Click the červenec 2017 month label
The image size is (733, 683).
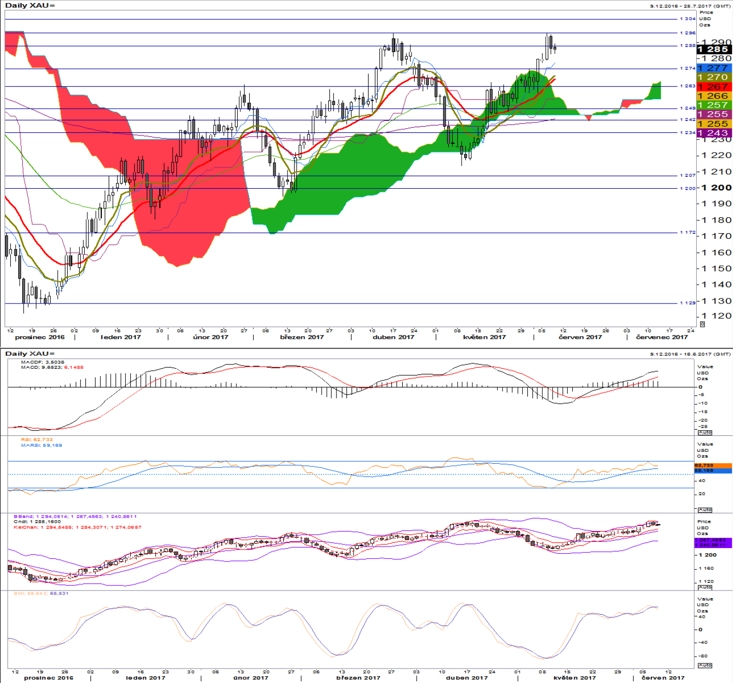(x=662, y=337)
